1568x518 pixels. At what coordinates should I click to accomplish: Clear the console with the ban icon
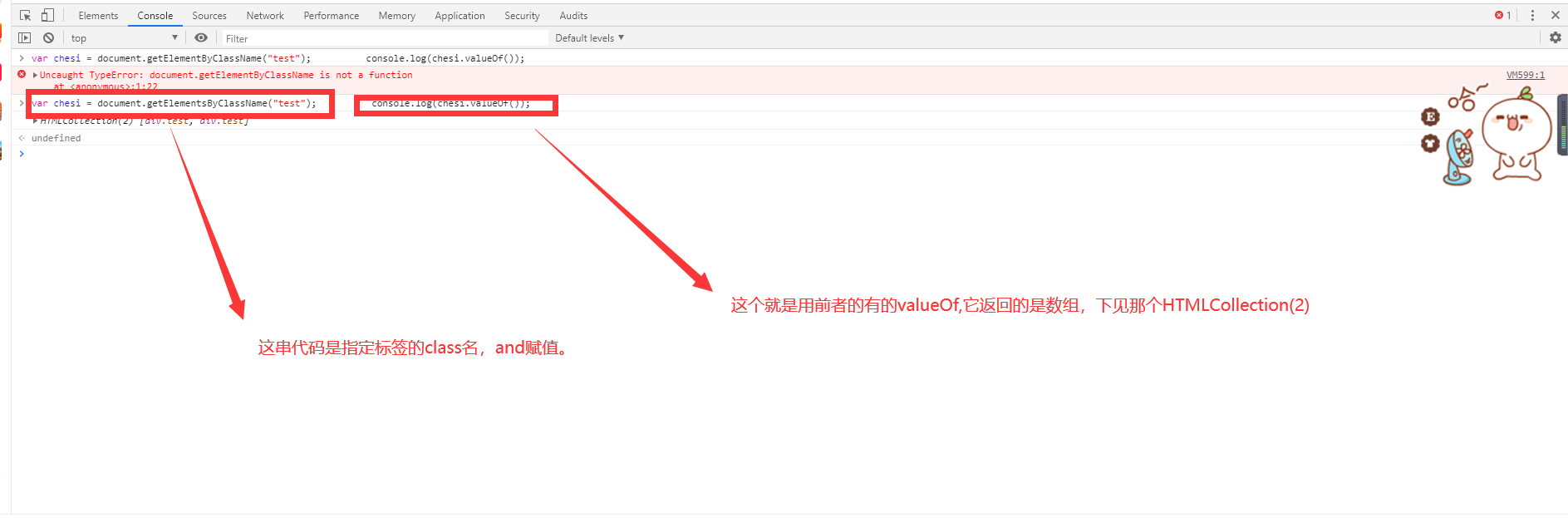pos(49,37)
